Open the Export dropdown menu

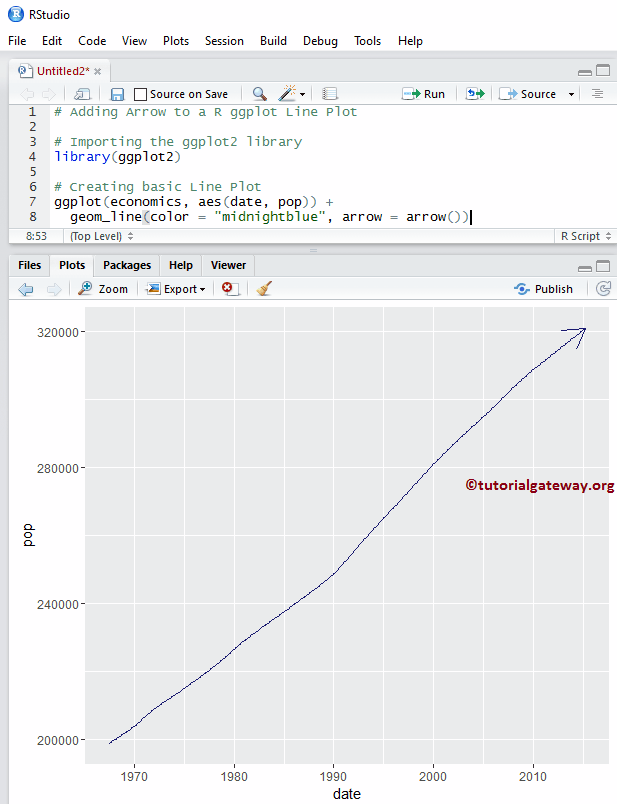[x=176, y=289]
